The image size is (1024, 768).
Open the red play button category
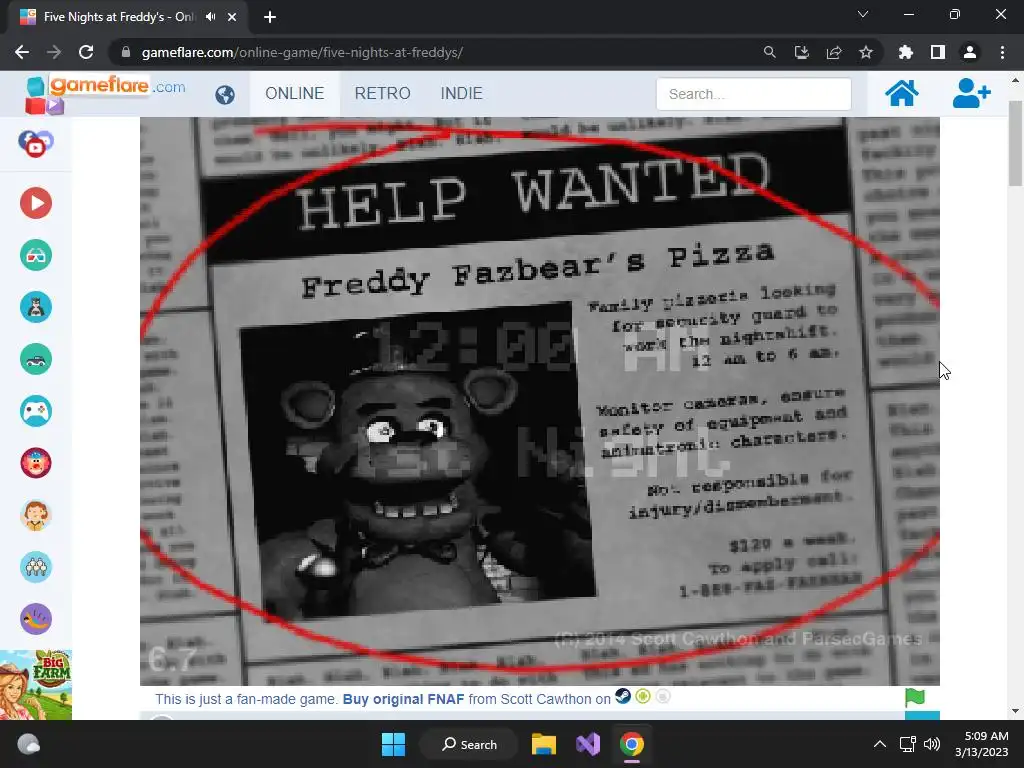point(36,203)
